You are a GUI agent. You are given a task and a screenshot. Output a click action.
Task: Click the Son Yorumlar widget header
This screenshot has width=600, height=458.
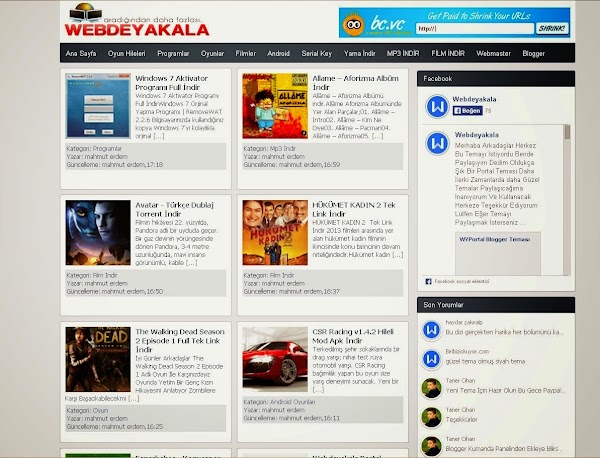496,305
